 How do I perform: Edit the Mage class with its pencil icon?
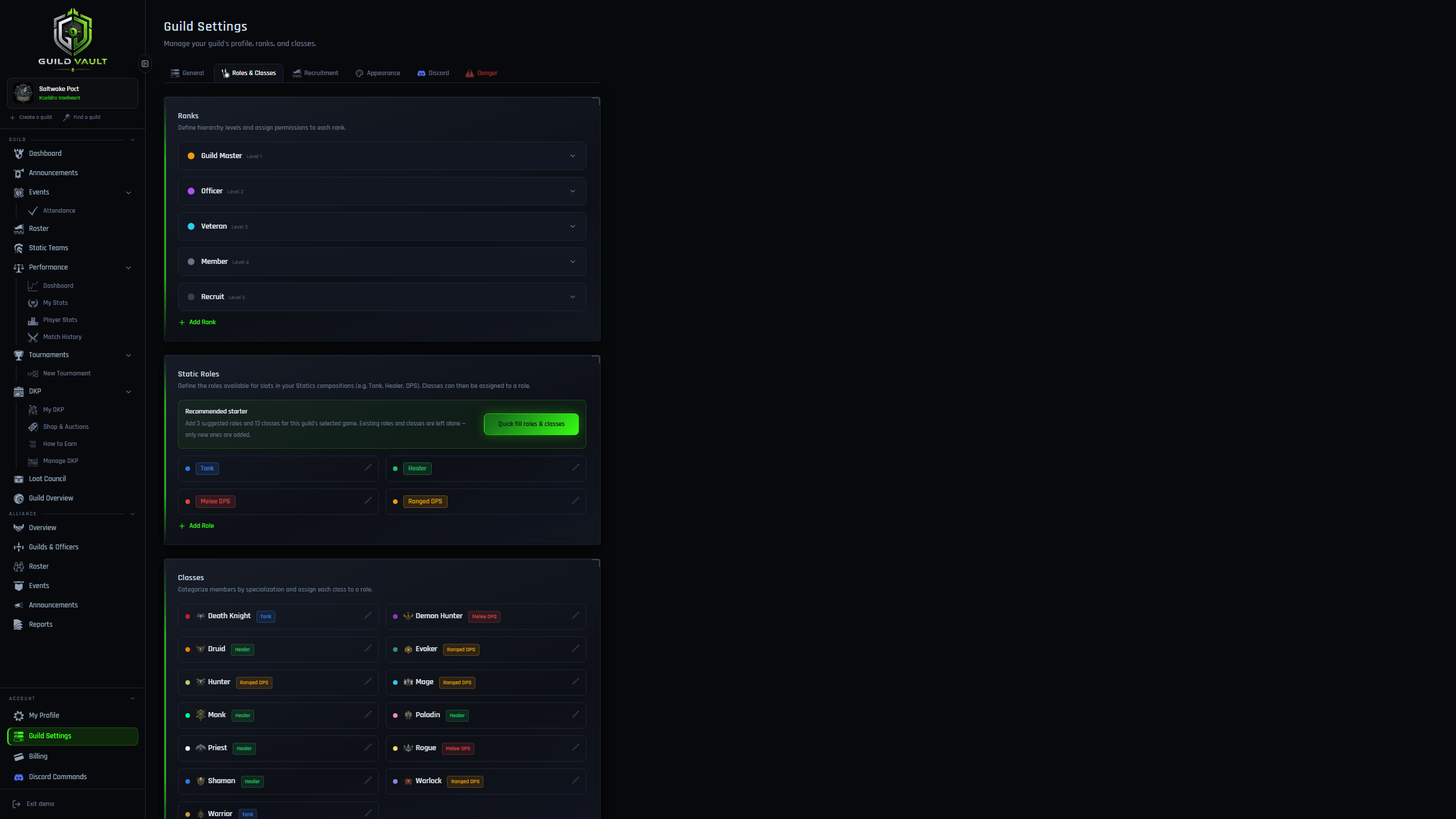point(576,682)
